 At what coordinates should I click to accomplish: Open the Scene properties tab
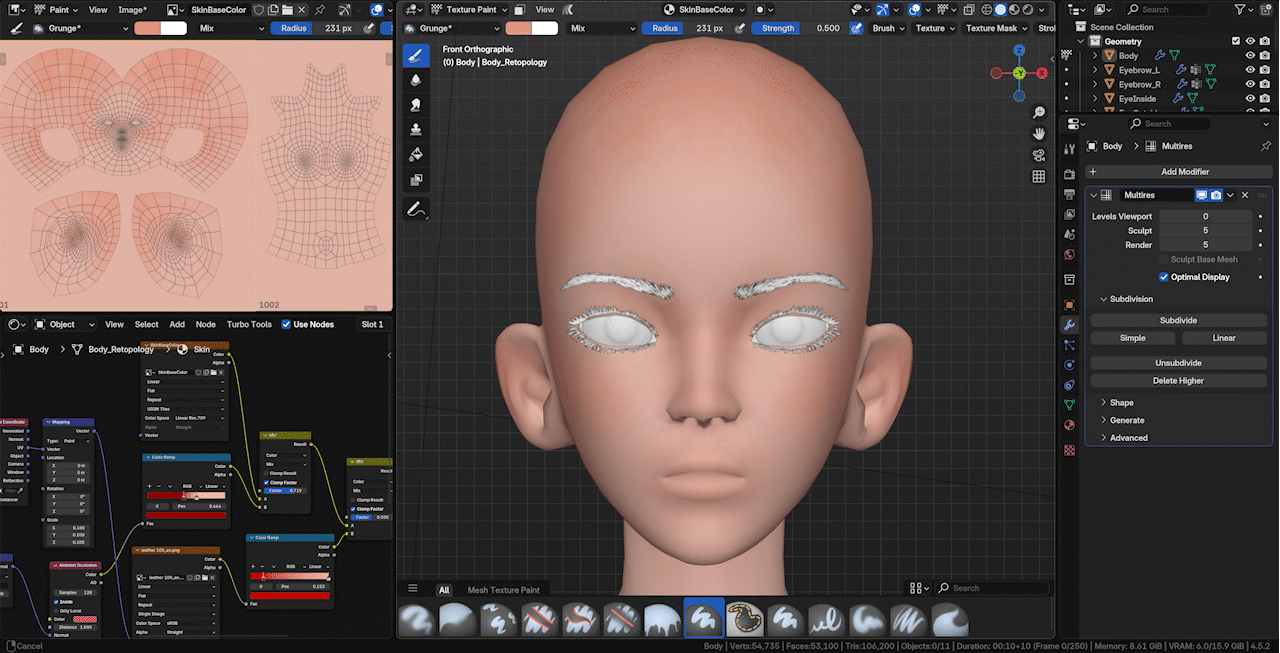click(1069, 235)
